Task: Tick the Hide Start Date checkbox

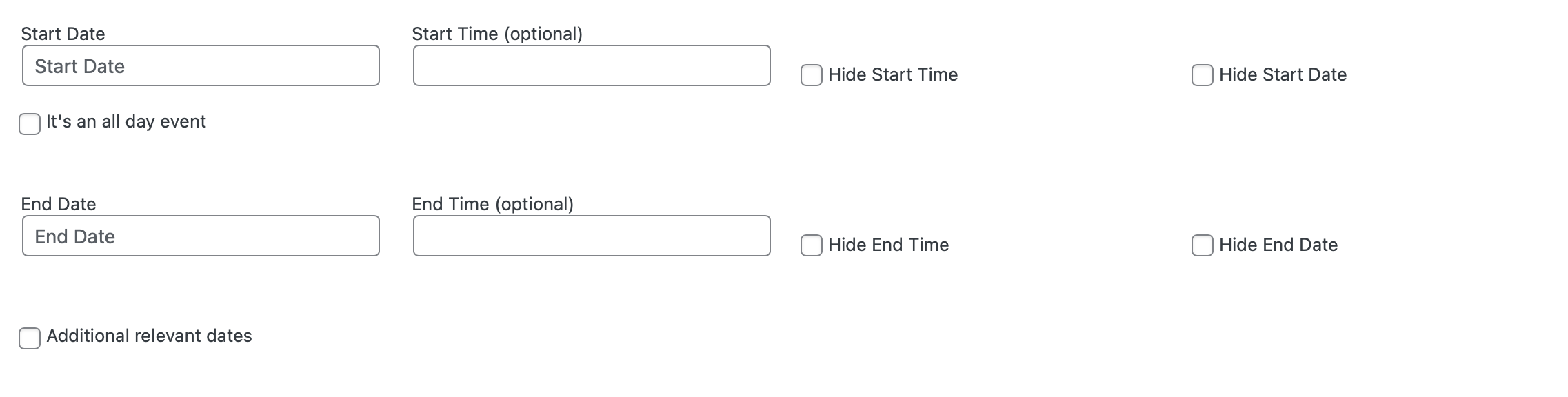Action: tap(1203, 75)
